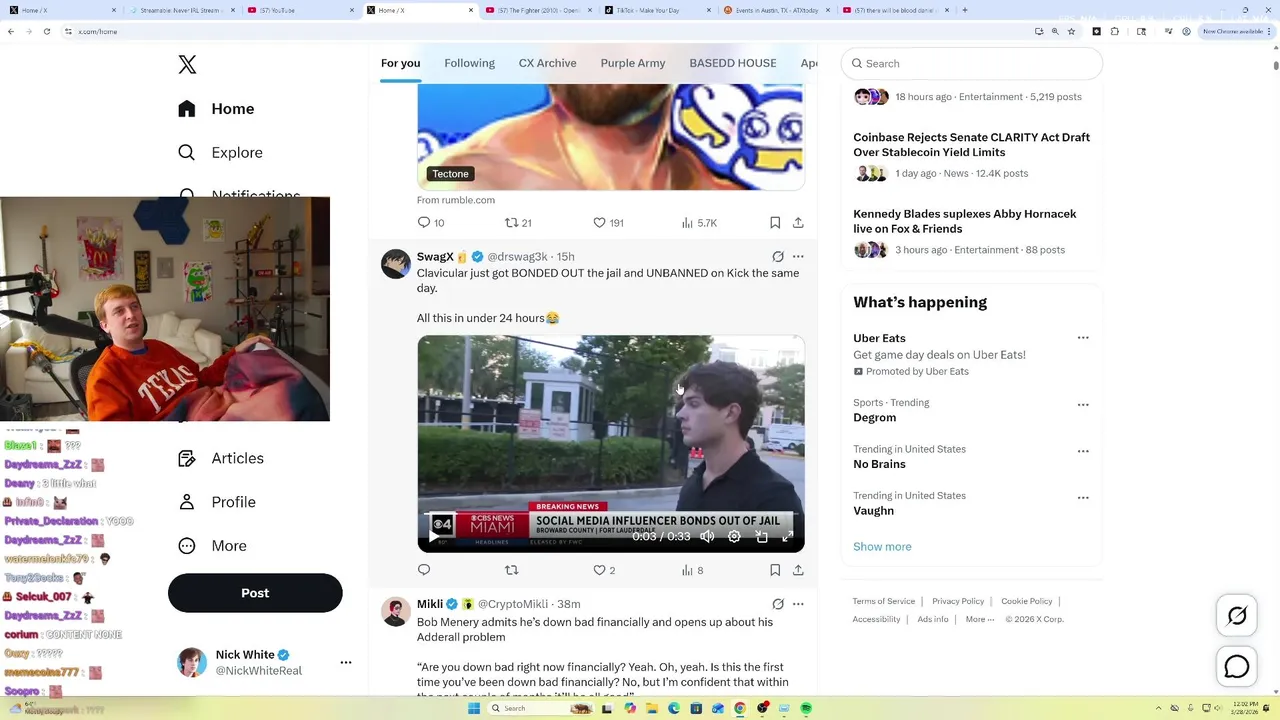1280x720 pixels.
Task: Click Grok icon on SwagX post
Action: tap(778, 257)
